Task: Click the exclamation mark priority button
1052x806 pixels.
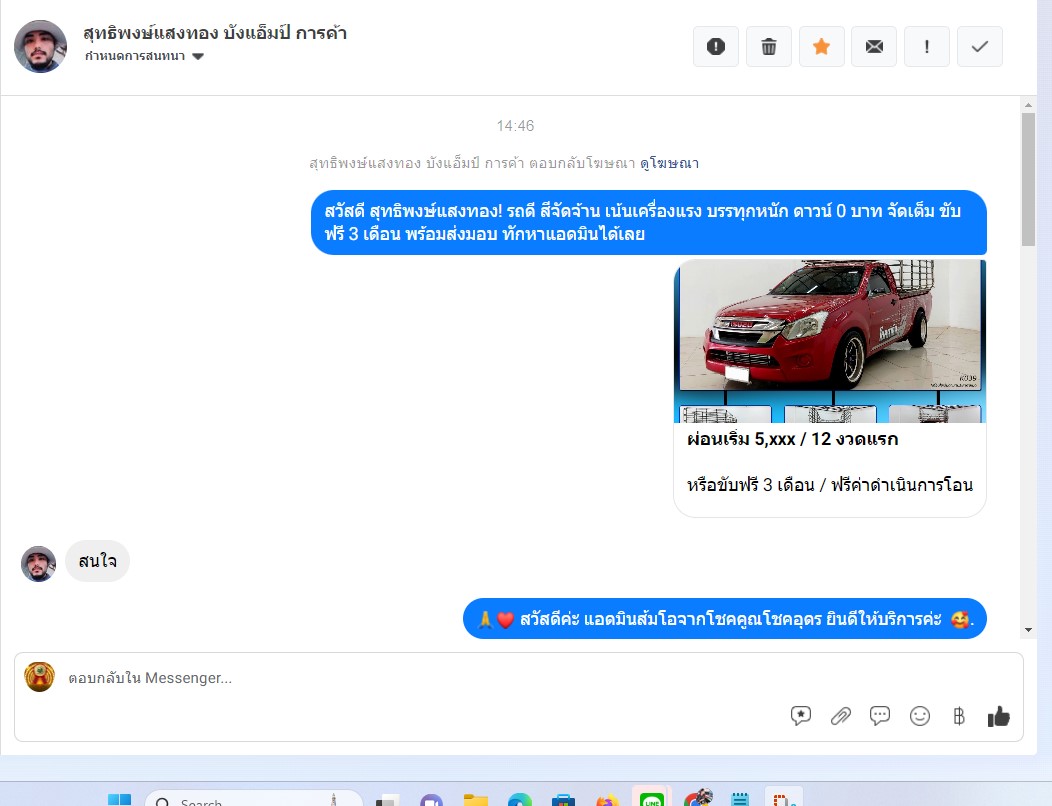Action: 927,47
